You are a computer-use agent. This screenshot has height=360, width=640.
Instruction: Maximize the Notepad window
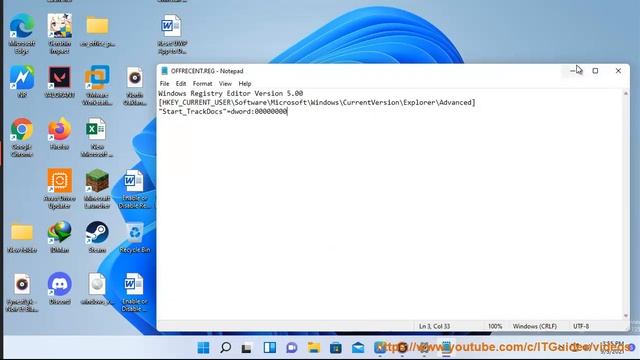595,71
